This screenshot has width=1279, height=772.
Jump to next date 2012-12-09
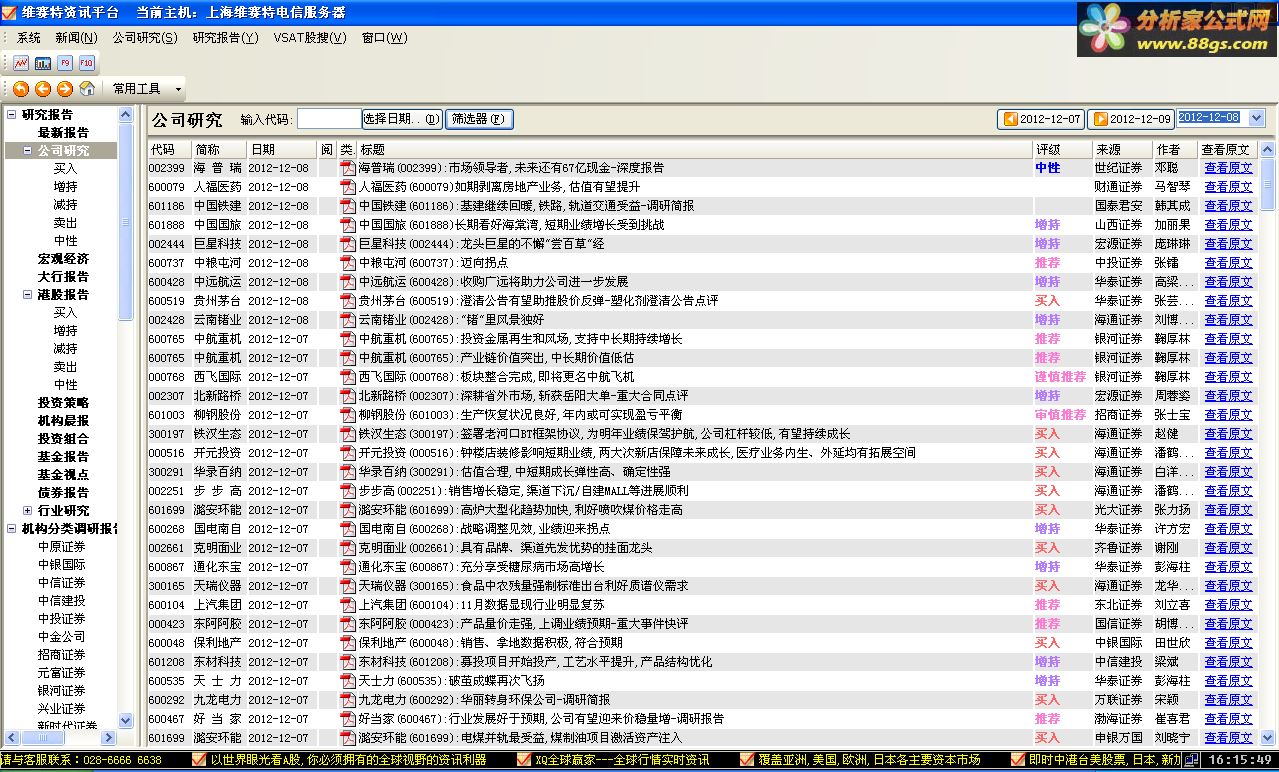coord(1131,119)
